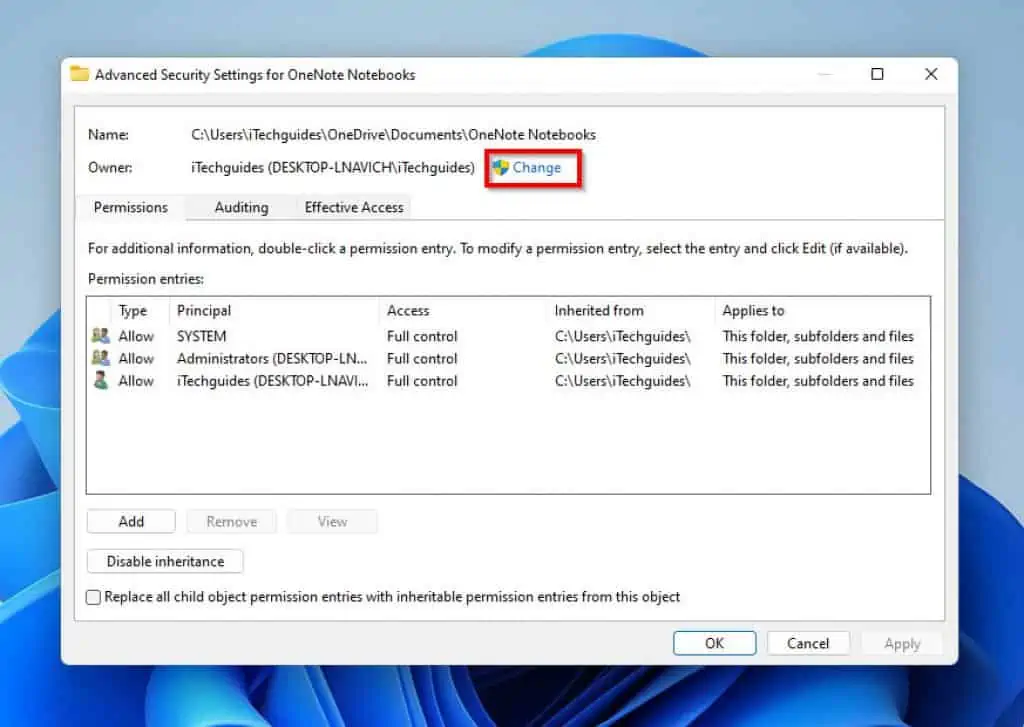This screenshot has height=727, width=1024.
Task: Confirm settings with the OK button
Action: 714,643
